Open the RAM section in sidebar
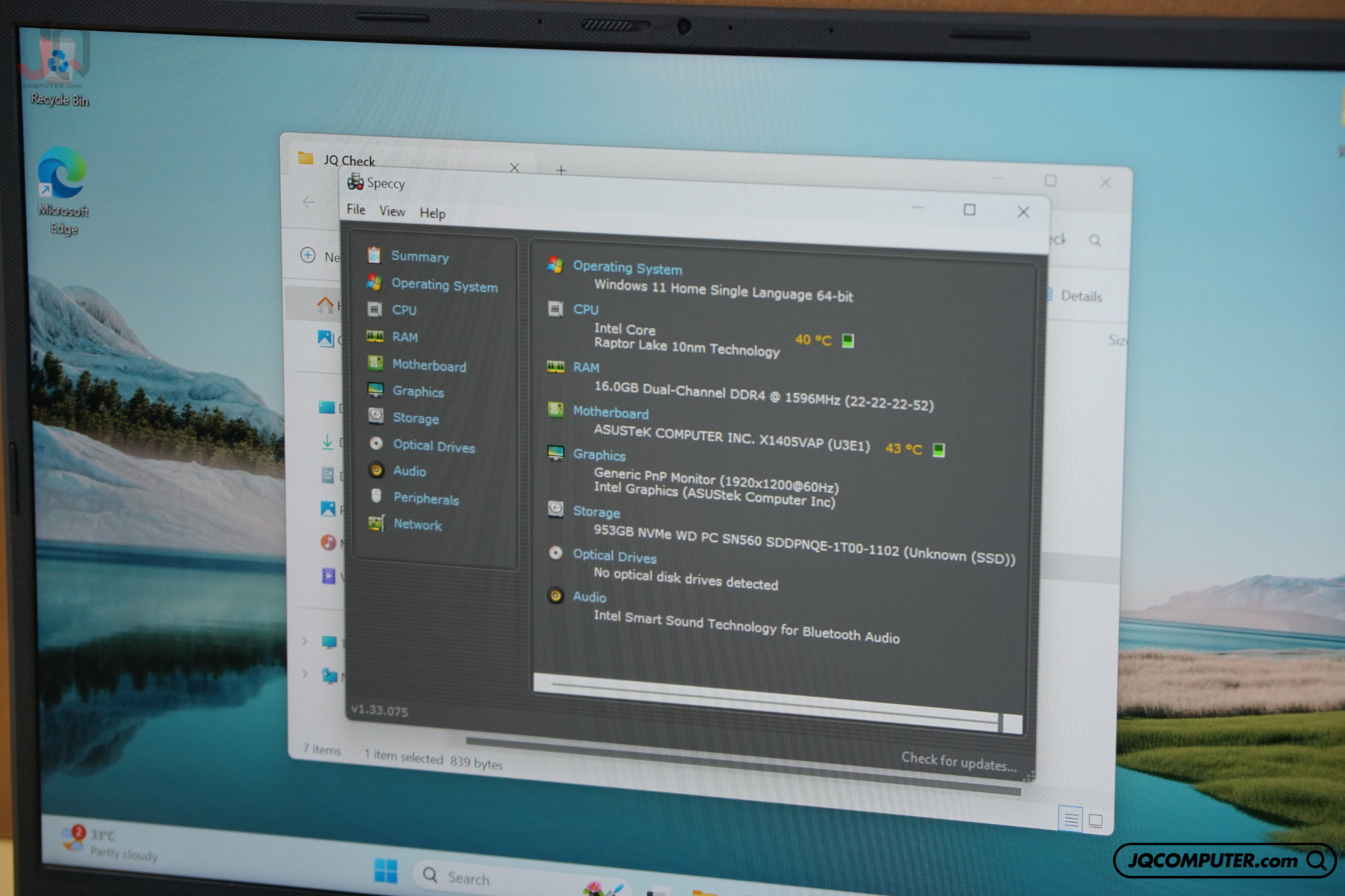This screenshot has height=896, width=1345. (x=405, y=337)
